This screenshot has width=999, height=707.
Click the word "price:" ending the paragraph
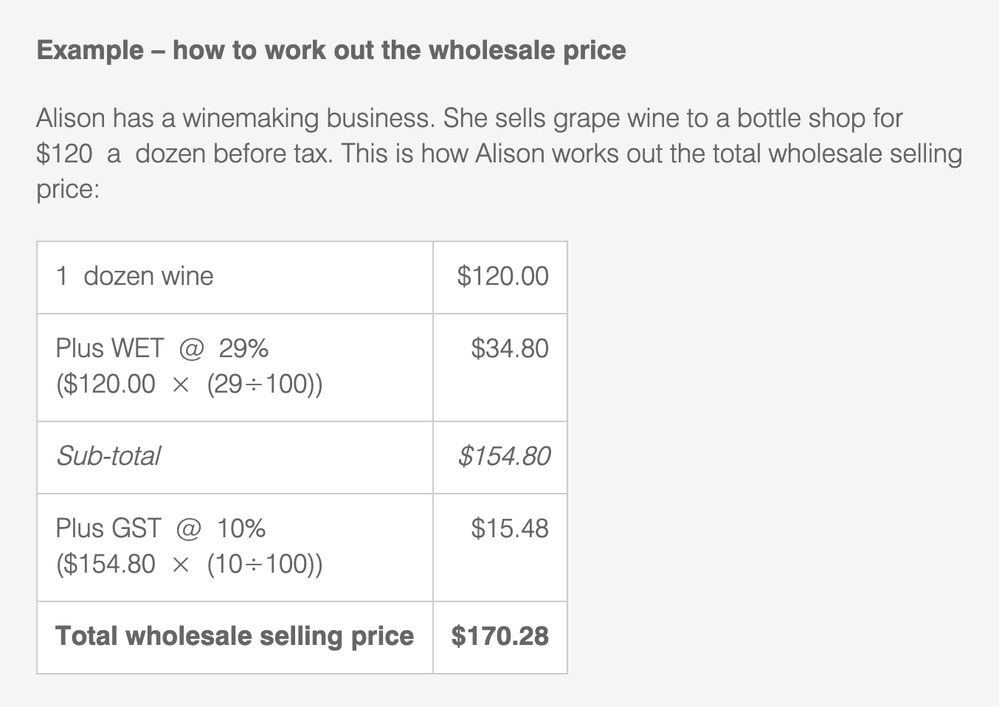tap(68, 190)
